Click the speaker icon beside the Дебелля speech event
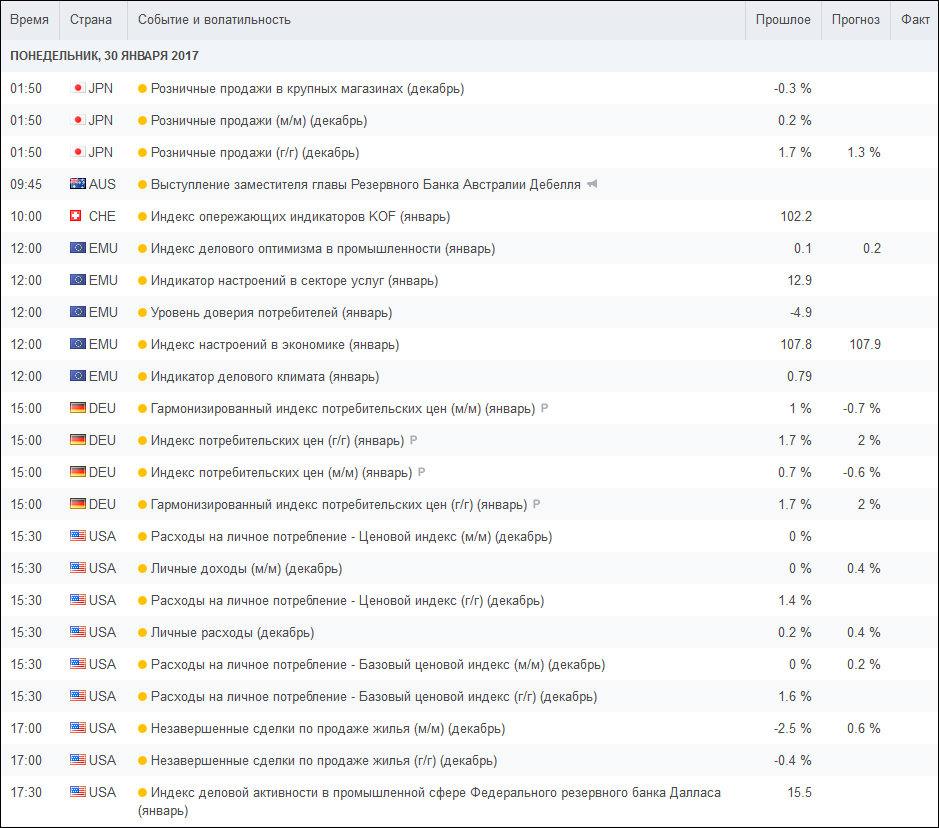 592,184
